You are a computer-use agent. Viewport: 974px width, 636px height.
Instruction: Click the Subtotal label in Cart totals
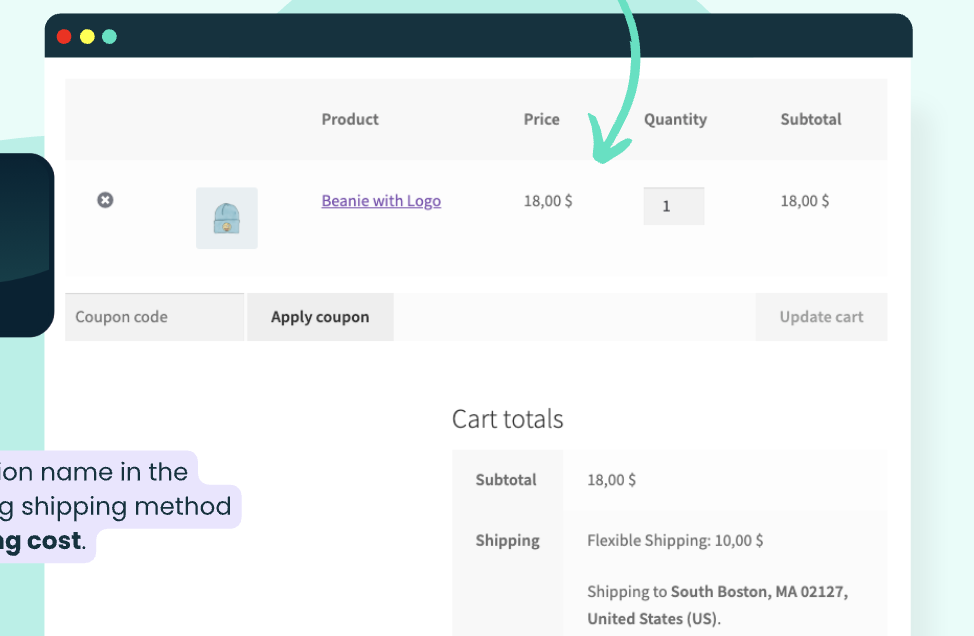click(x=506, y=479)
